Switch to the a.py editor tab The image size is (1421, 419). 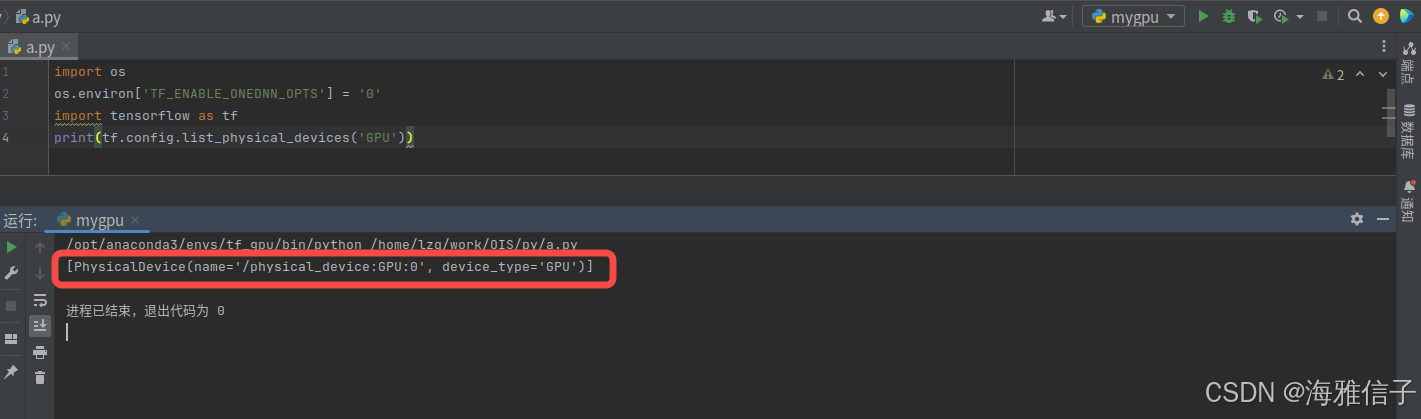[40, 47]
